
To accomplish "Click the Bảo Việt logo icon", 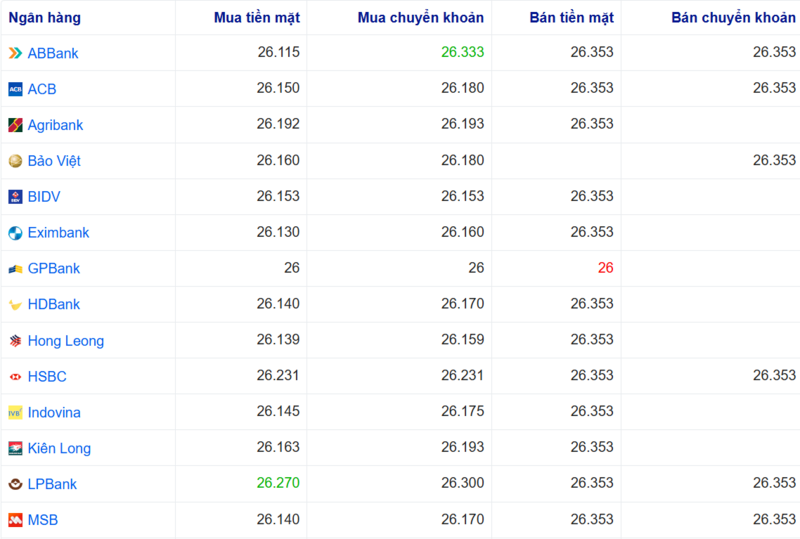I will pyautogui.click(x=15, y=161).
